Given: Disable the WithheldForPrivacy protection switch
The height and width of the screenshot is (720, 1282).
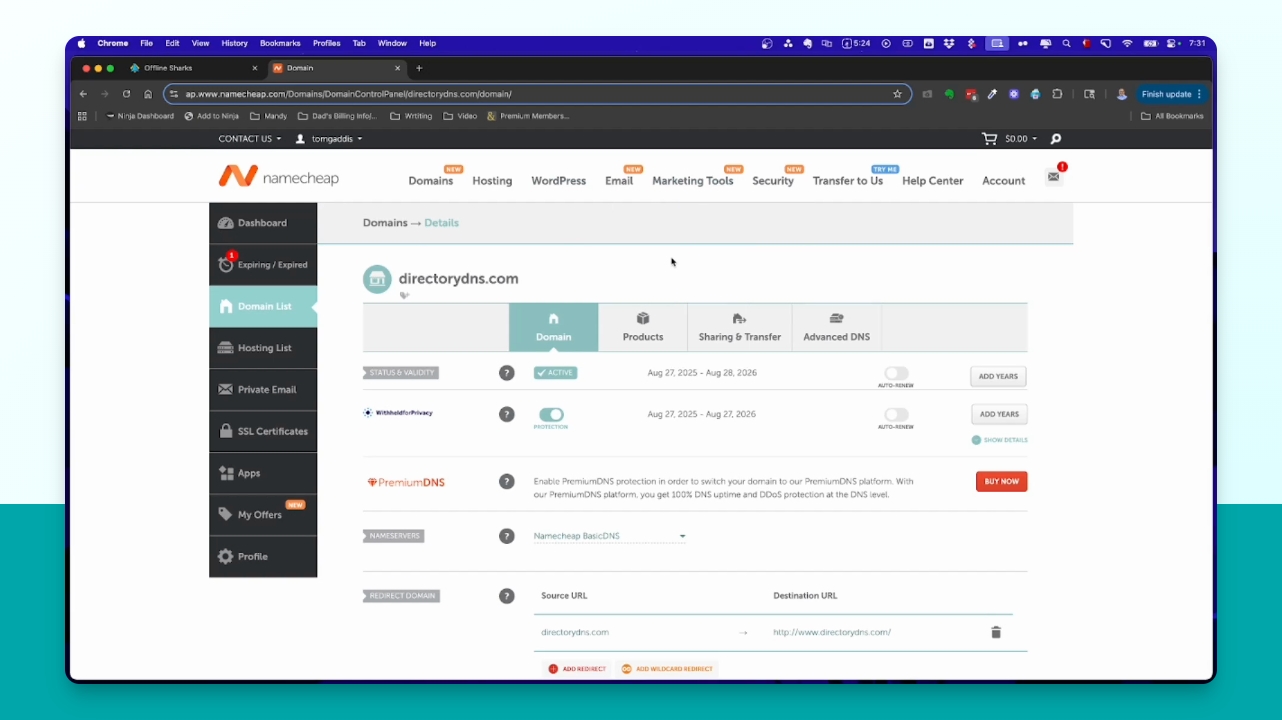Looking at the screenshot, I should tap(551, 414).
